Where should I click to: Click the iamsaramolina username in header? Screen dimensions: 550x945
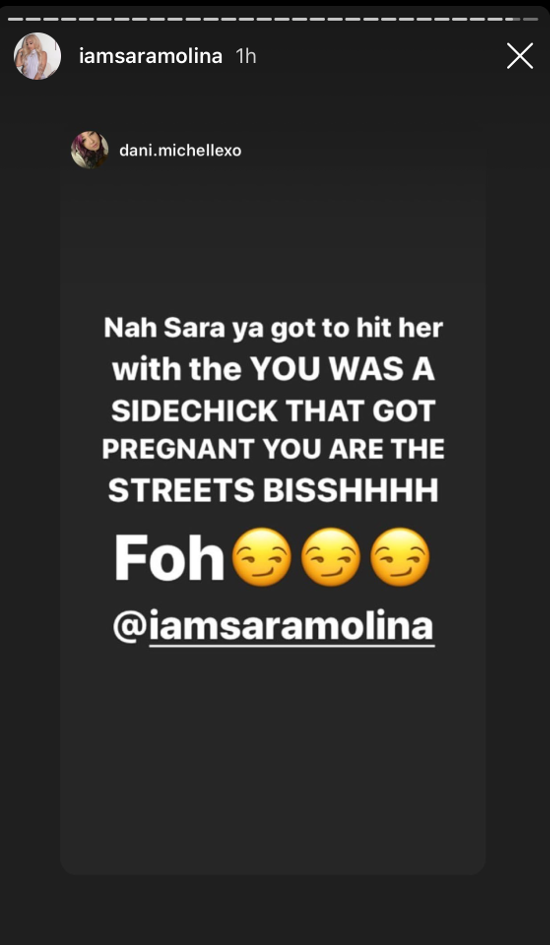(x=151, y=57)
